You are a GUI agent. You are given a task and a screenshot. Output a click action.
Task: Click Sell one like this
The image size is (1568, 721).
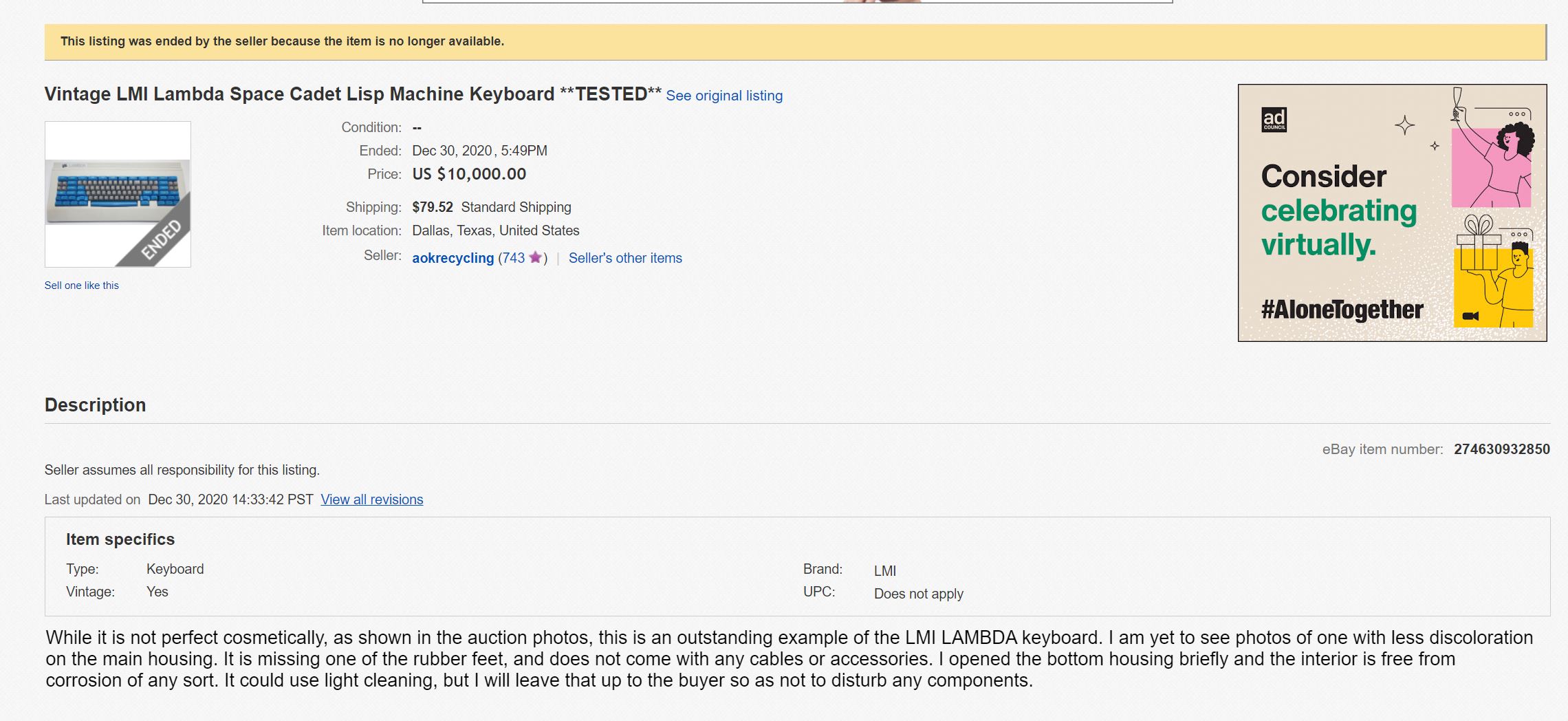pos(82,285)
